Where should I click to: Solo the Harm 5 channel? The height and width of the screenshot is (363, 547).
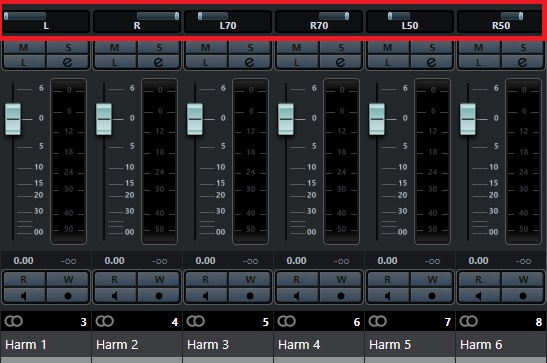pos(432,47)
